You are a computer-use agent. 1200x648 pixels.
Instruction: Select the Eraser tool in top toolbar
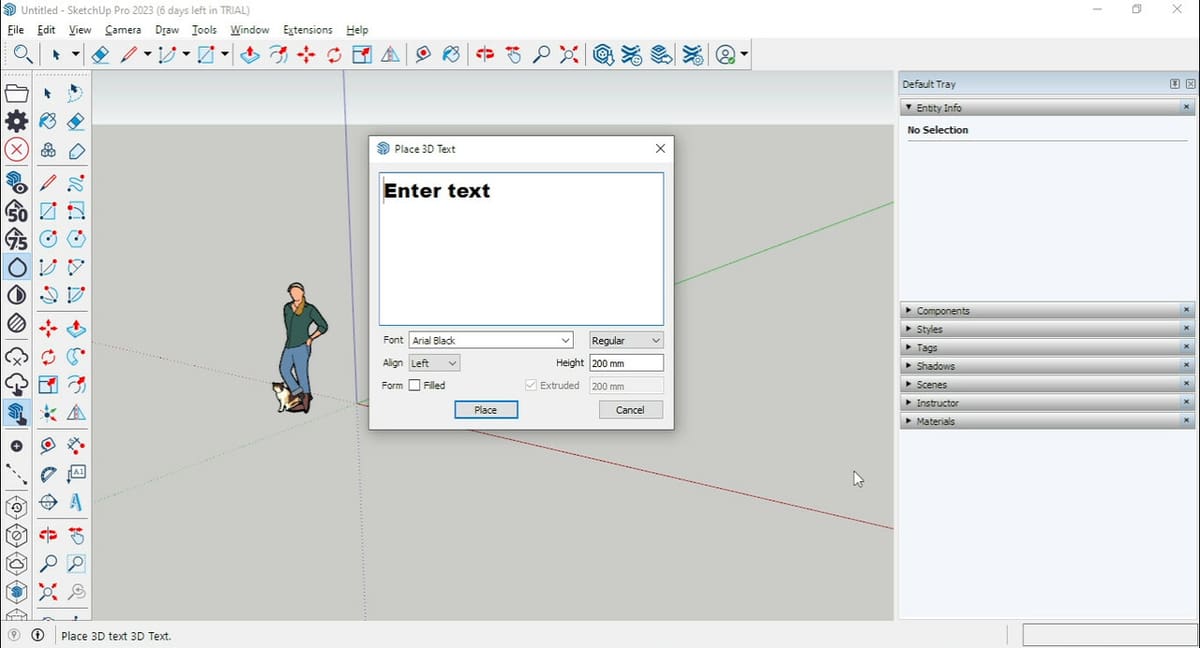(100, 54)
